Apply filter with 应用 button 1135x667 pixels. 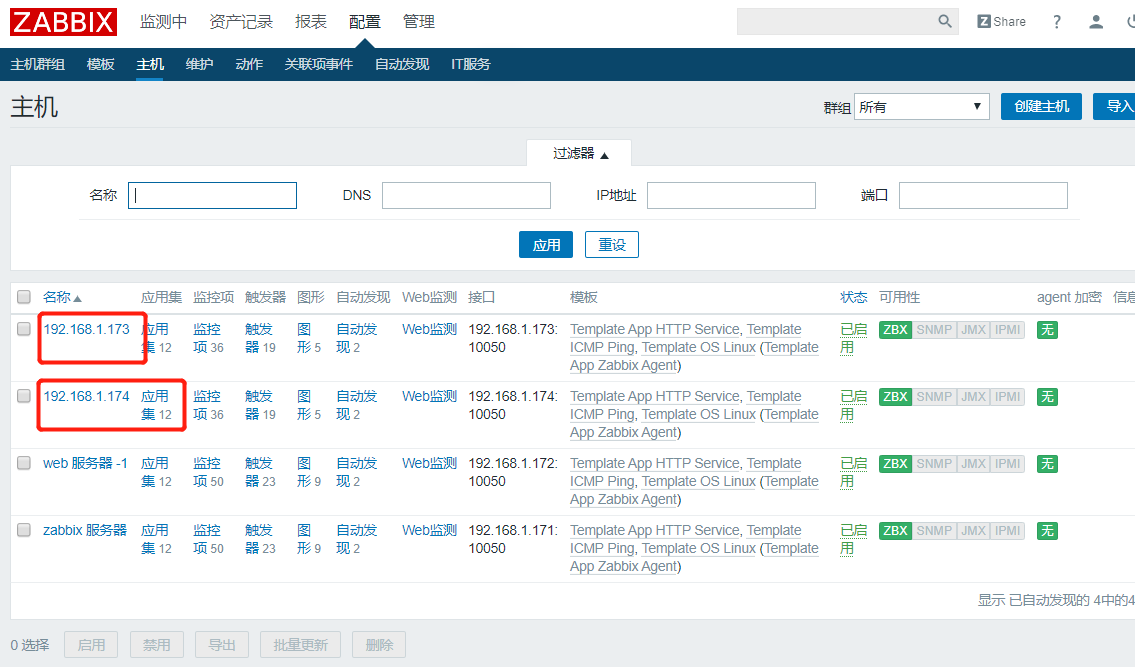tap(546, 245)
